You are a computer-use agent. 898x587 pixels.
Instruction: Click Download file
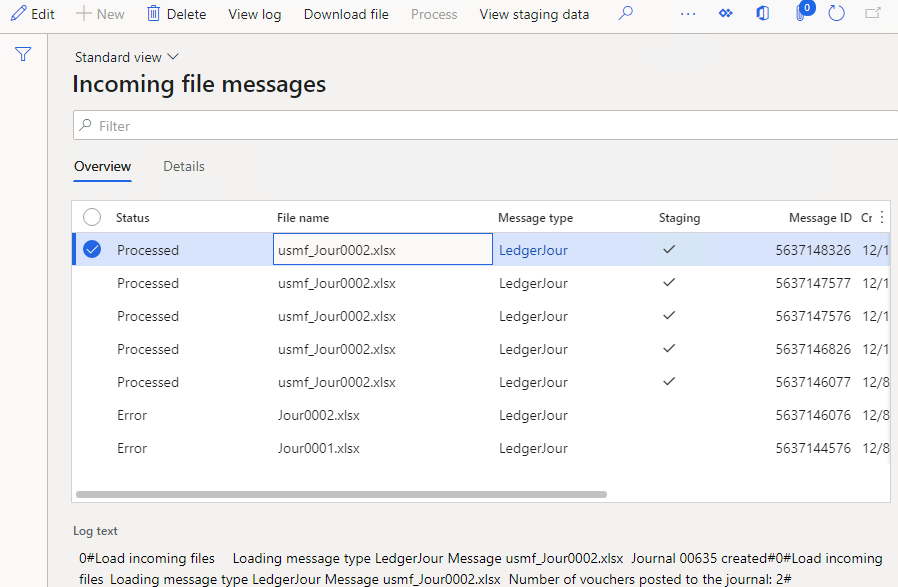(x=346, y=14)
